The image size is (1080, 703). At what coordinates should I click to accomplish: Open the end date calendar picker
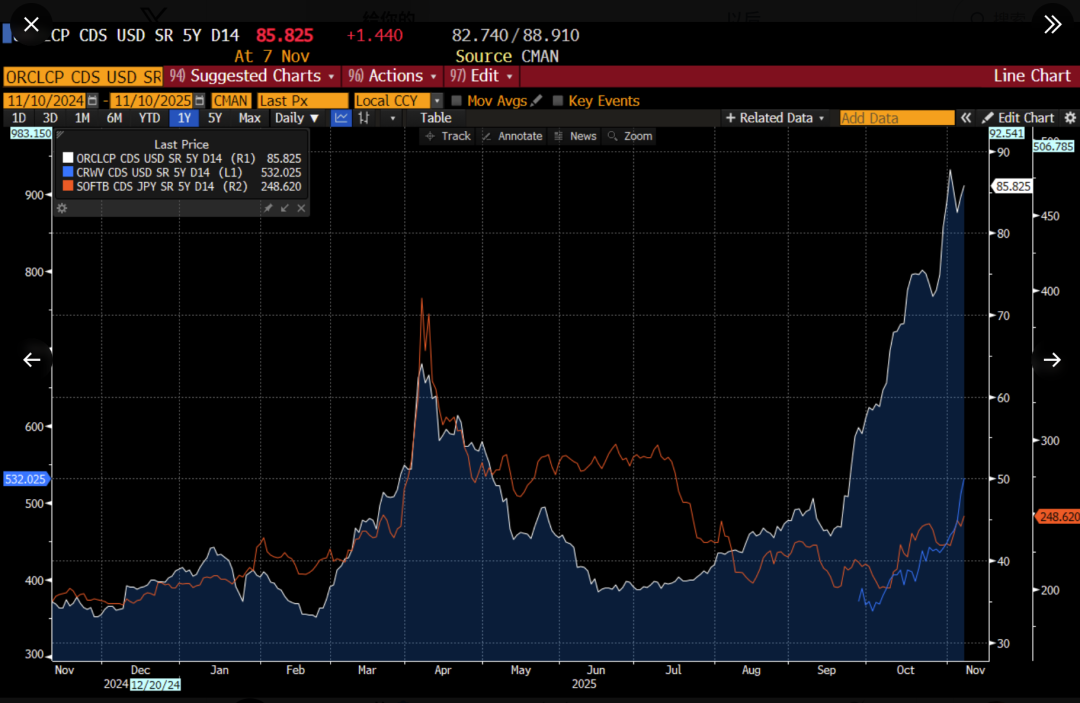(x=200, y=101)
